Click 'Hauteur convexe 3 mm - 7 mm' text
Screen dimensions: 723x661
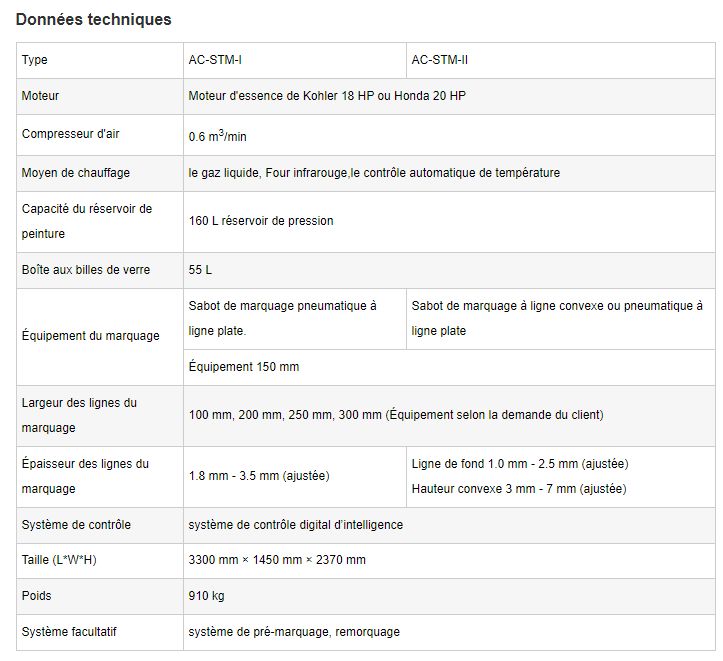[x=519, y=489]
